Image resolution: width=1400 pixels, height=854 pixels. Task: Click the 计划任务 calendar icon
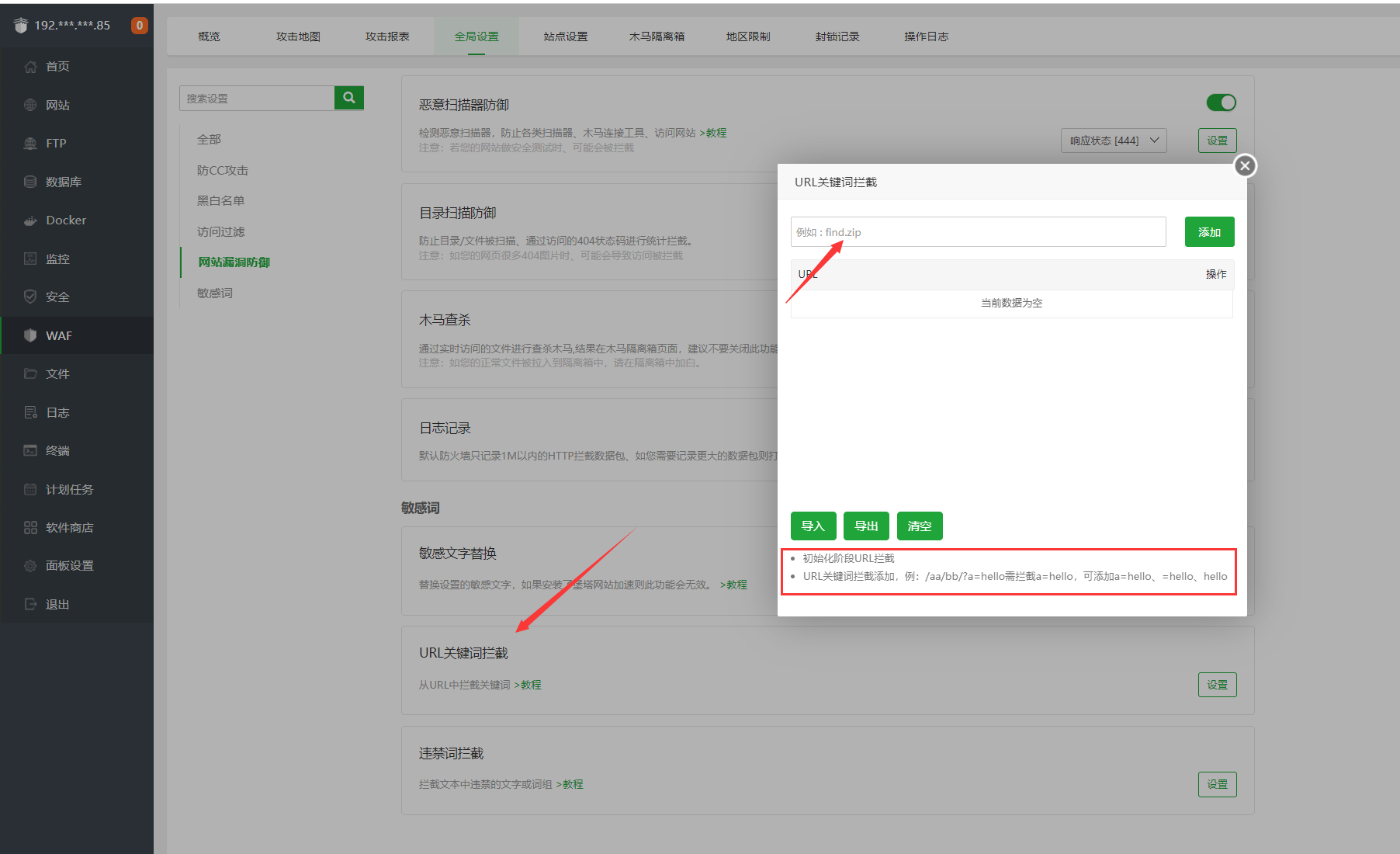point(30,489)
